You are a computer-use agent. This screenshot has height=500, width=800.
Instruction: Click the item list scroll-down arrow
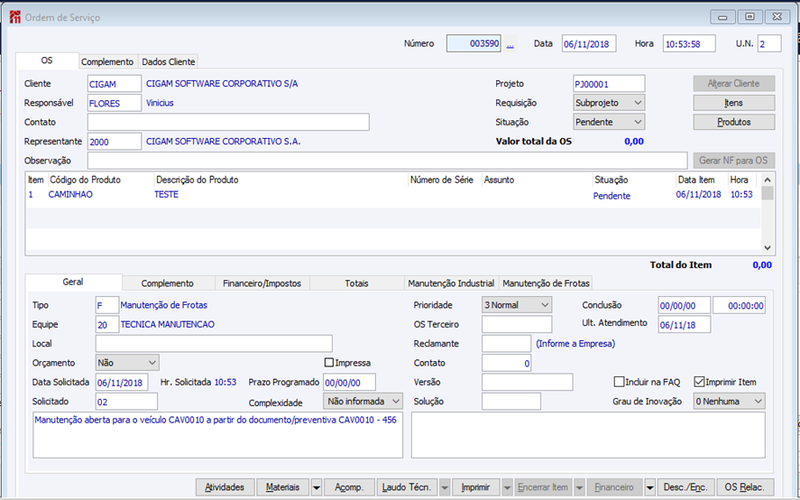767,247
